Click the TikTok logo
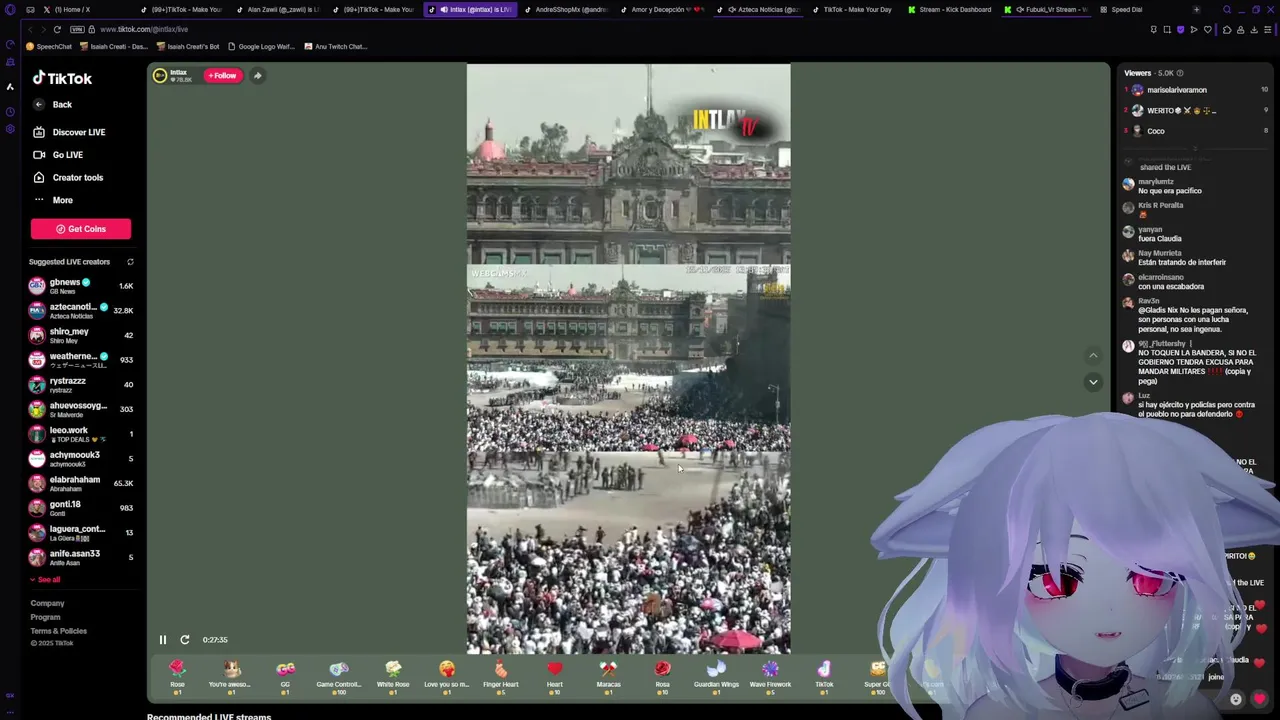Screen dimensions: 1280x720 62,78
